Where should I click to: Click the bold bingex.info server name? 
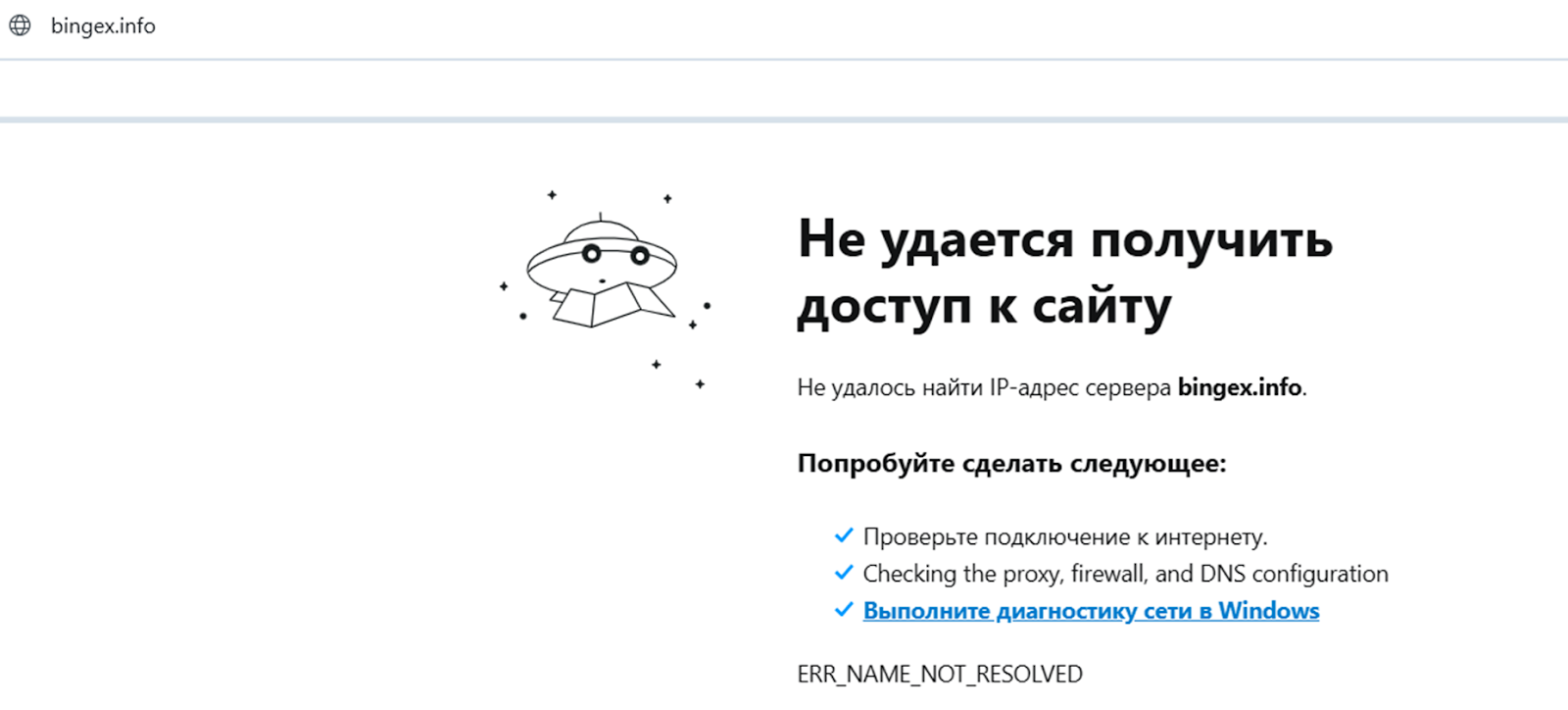pos(1240,387)
